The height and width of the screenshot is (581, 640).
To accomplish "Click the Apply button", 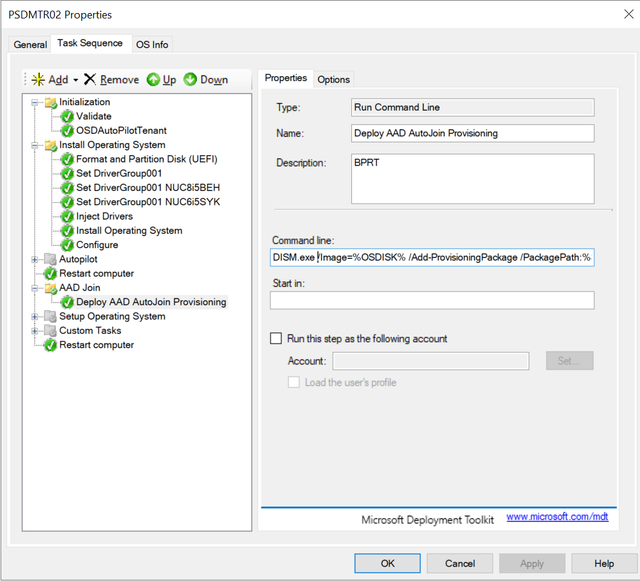I will click(x=532, y=563).
